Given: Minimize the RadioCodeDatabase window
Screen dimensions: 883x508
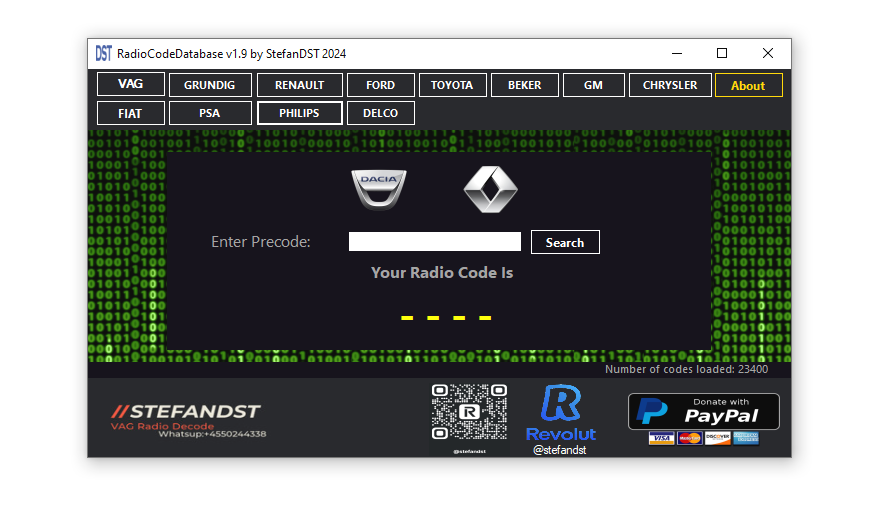Looking at the screenshot, I should pyautogui.click(x=677, y=54).
